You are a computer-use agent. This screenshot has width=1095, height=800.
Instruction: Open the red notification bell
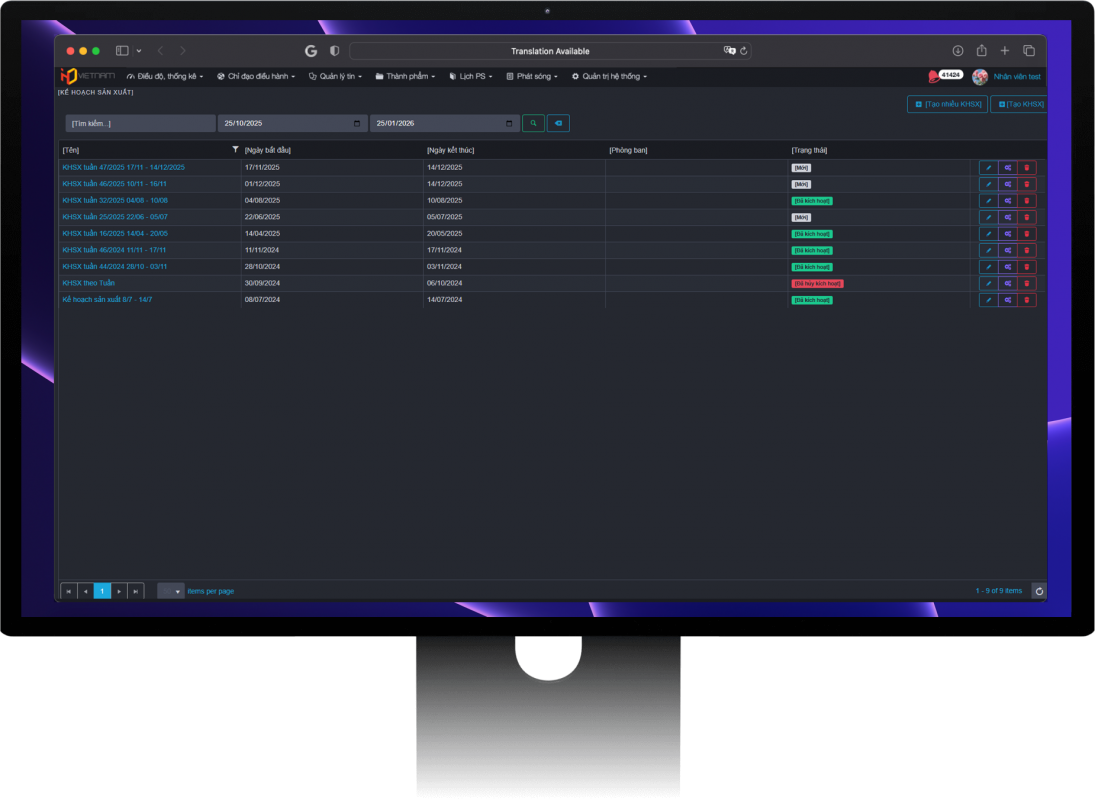click(x=934, y=76)
